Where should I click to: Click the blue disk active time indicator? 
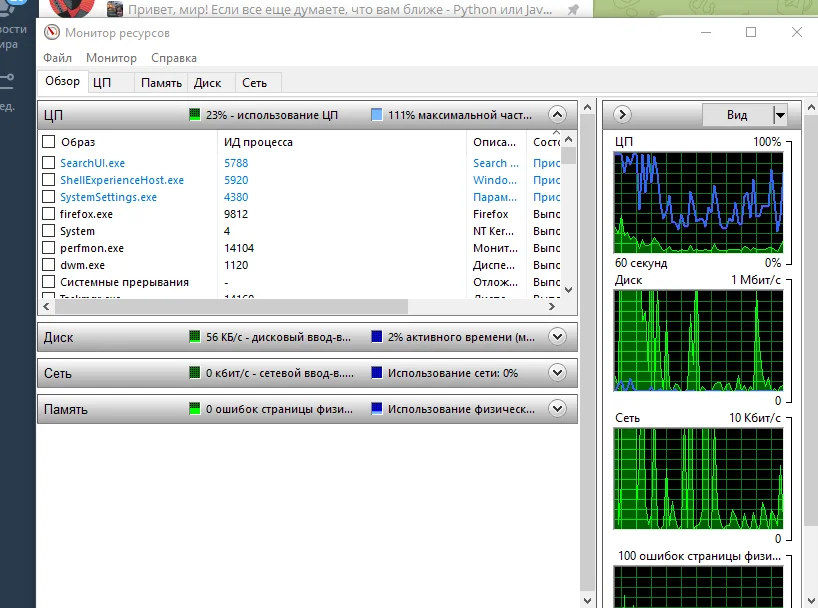pos(376,337)
